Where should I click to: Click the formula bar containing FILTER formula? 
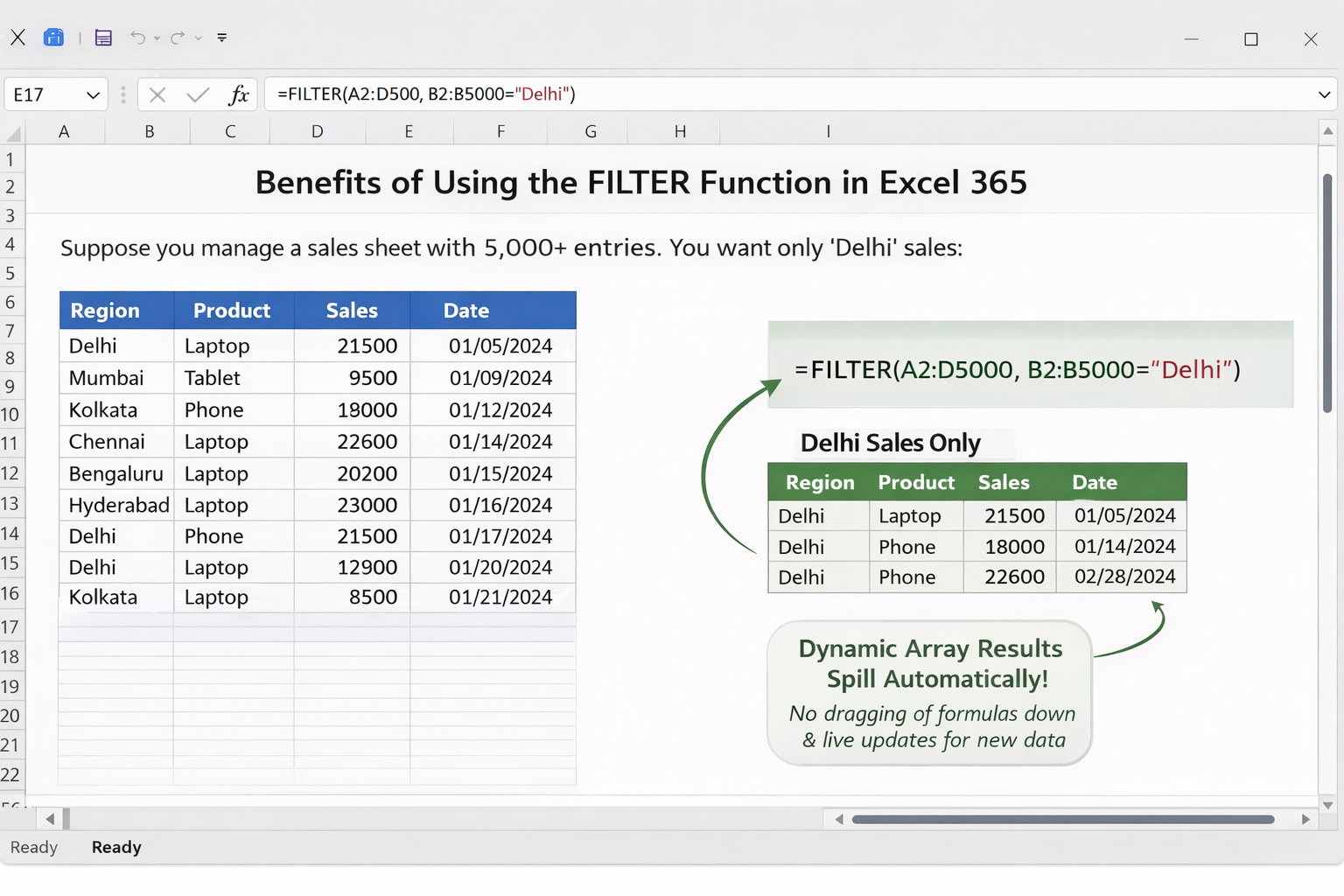point(525,94)
